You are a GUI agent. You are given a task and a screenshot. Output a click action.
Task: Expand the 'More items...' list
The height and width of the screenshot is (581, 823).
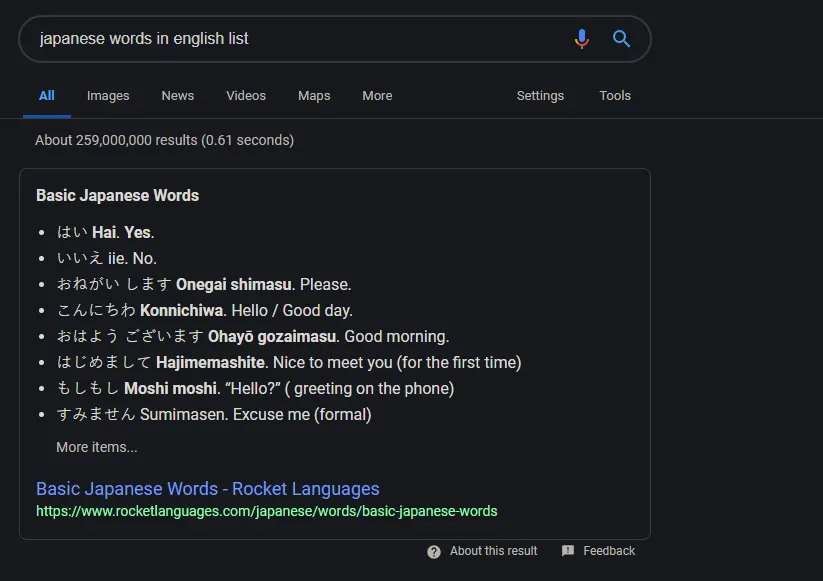(x=97, y=447)
